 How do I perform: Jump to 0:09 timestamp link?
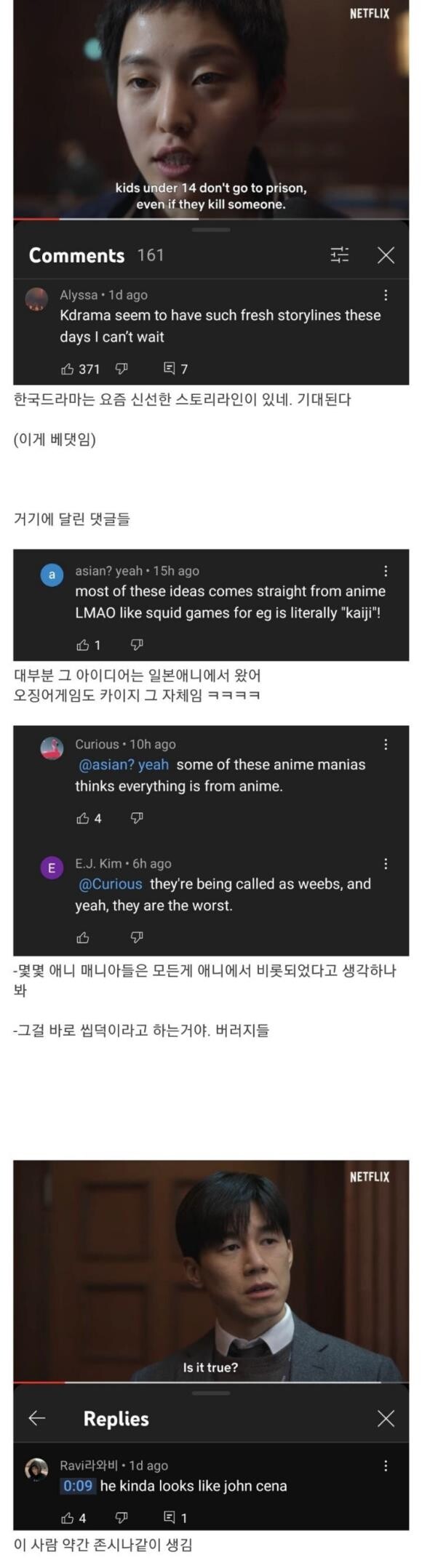[x=78, y=1486]
